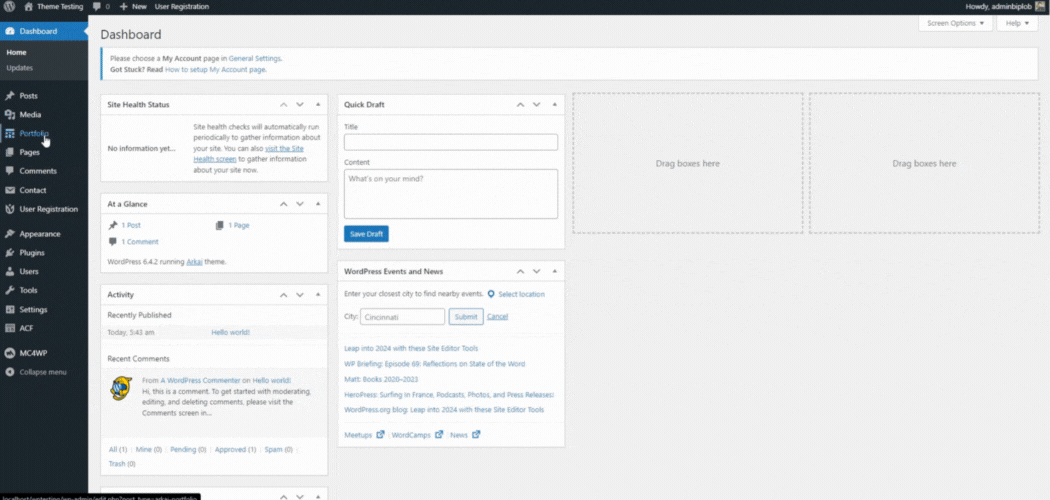The image size is (1050, 500).
Task: Open the 1 Post link in At a Glance
Action: (131, 226)
